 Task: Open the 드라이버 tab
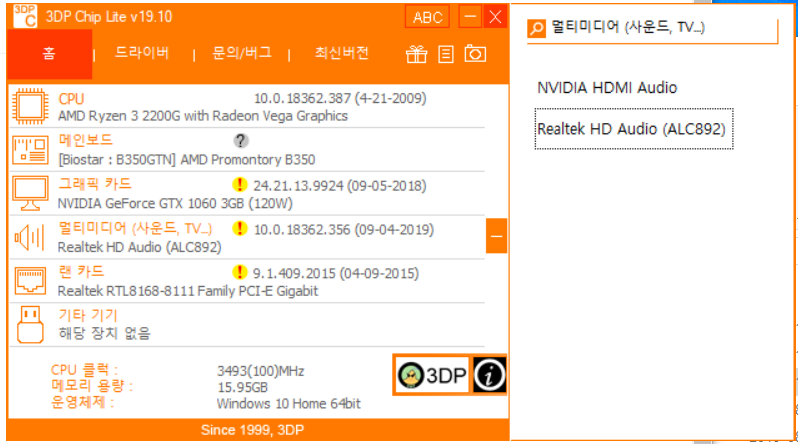click(x=142, y=53)
